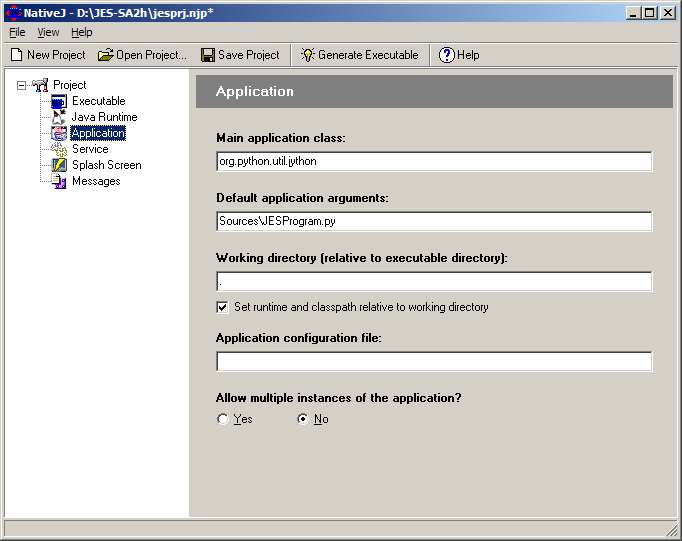Viewport: 682px width, 541px height.
Task: Click the New Project button label
Action: tap(56, 55)
